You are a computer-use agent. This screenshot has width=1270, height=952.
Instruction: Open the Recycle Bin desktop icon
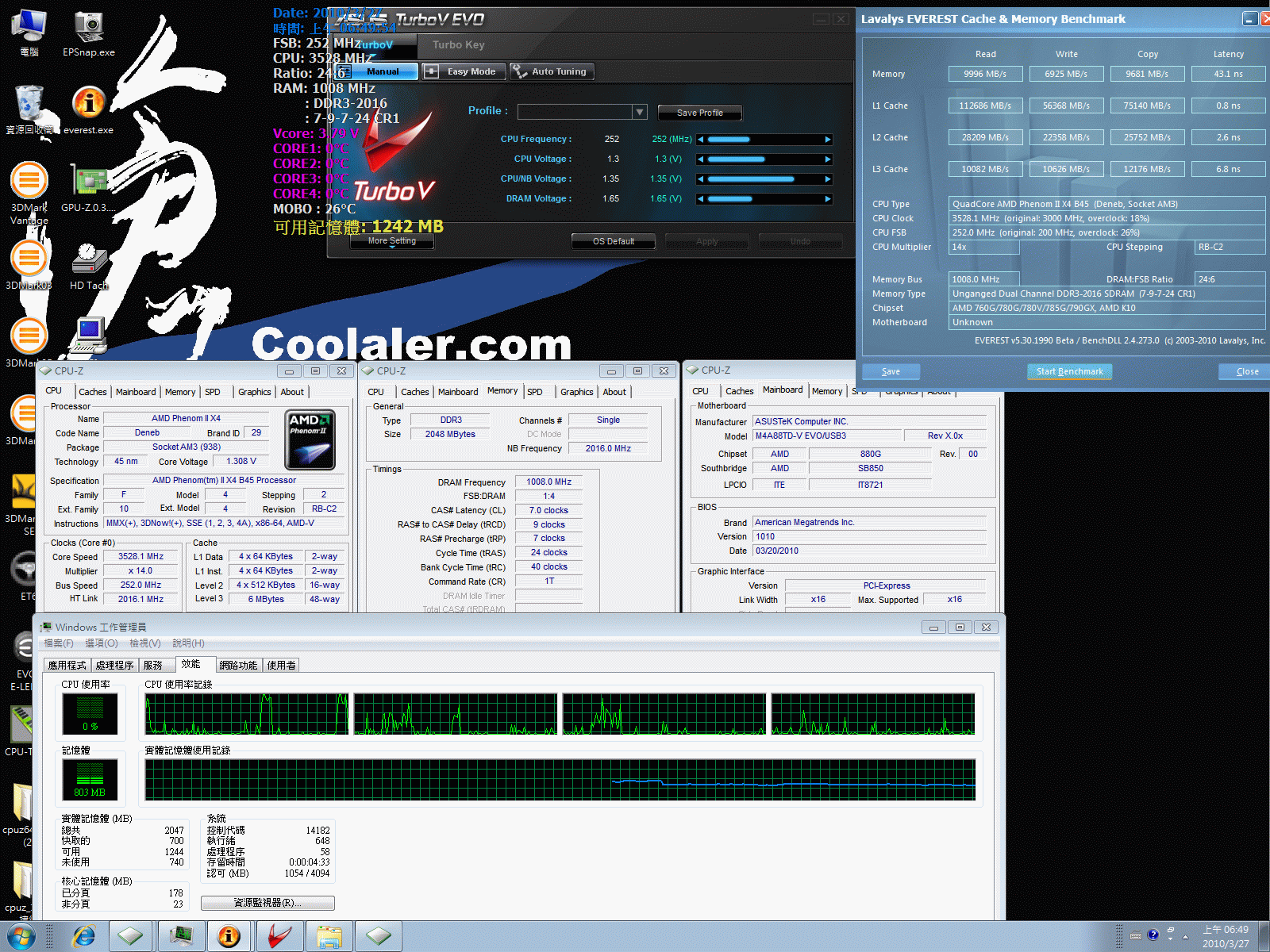pyautogui.click(x=29, y=110)
